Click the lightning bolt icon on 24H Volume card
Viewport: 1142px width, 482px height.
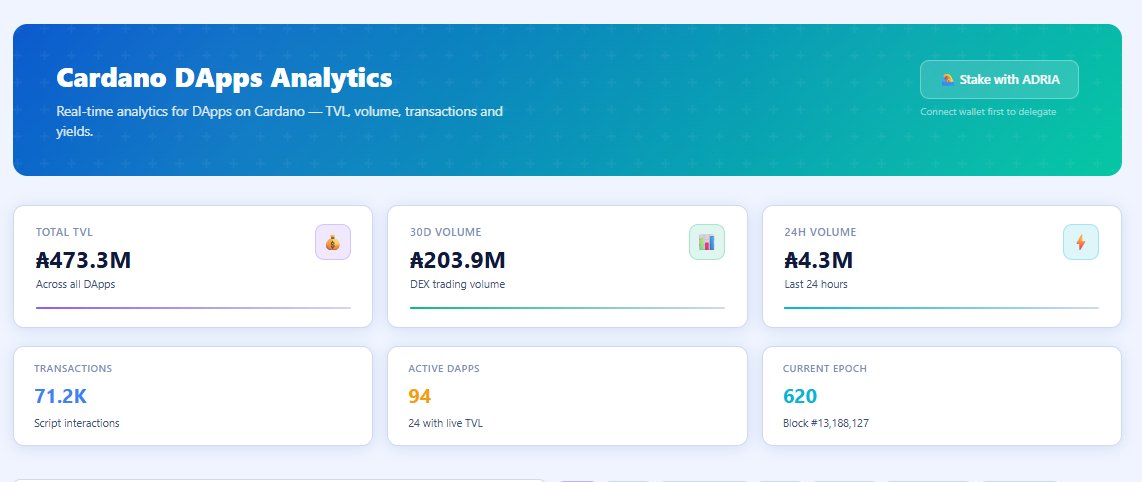coord(1080,242)
